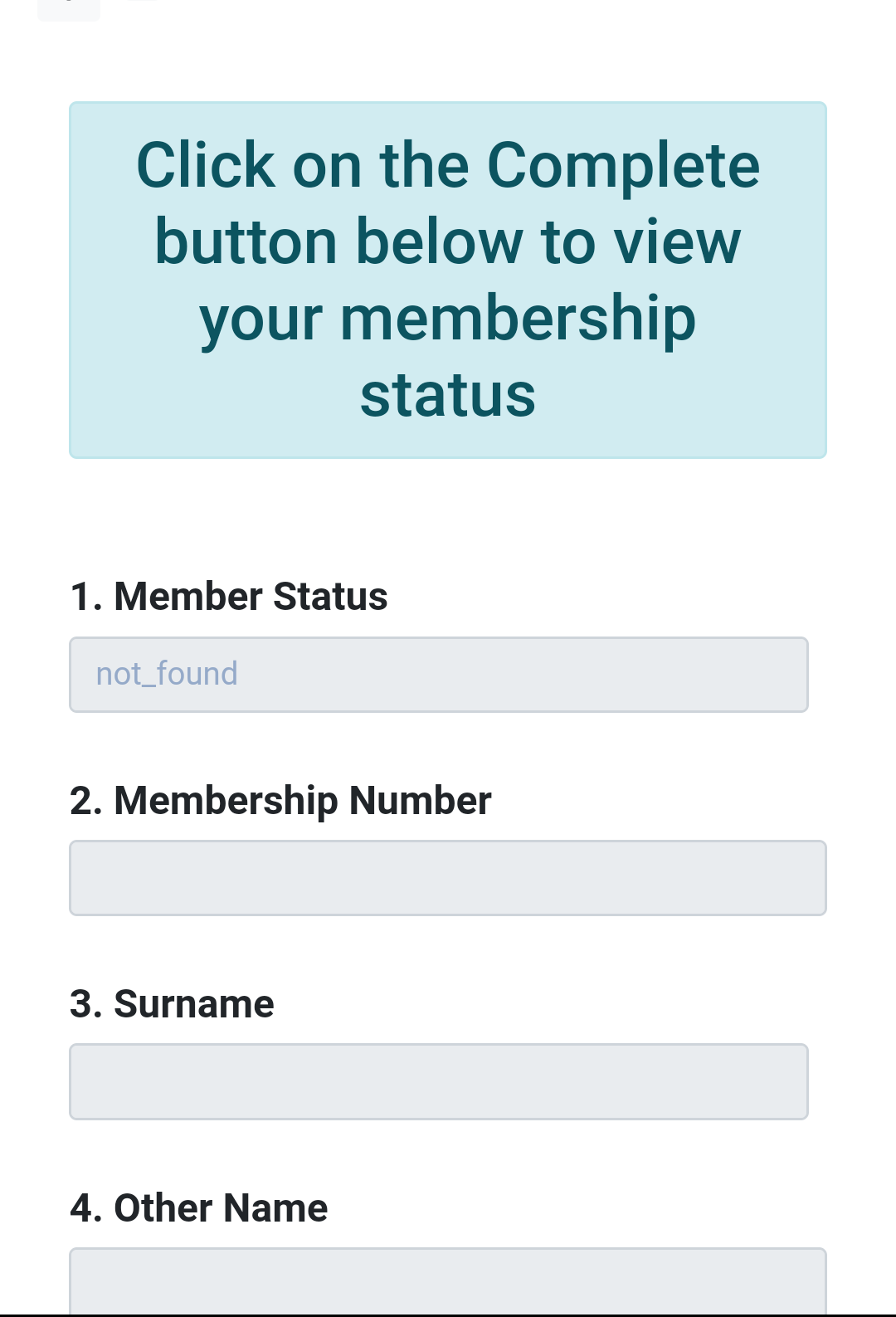Click the '1. Member Status' label
The height and width of the screenshot is (1317, 896).
click(x=229, y=596)
